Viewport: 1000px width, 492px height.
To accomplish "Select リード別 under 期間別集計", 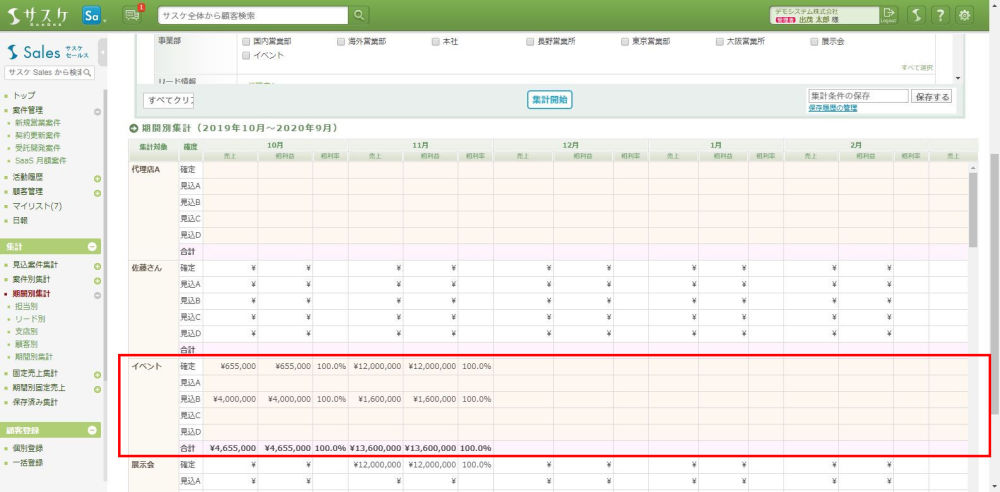I will [30, 319].
